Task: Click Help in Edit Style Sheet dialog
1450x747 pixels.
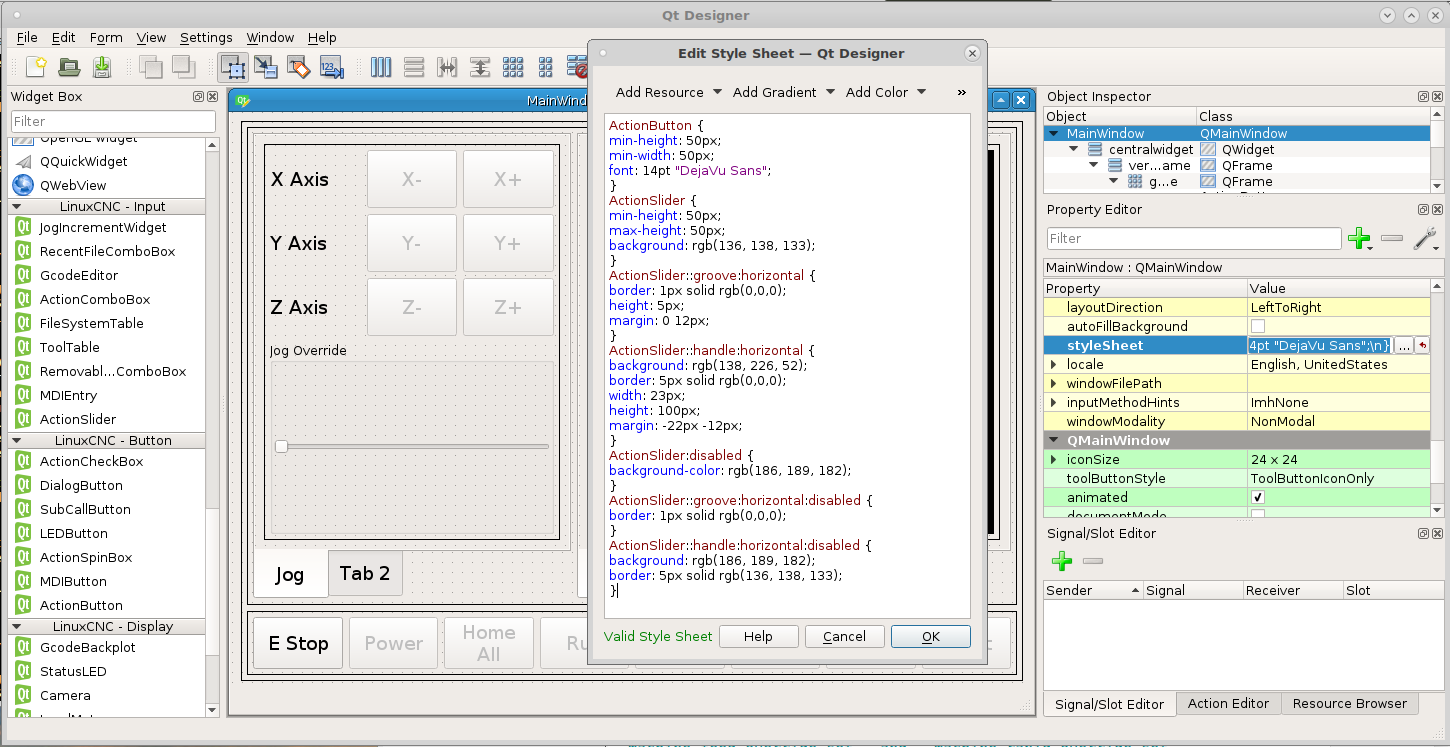Action: point(758,636)
